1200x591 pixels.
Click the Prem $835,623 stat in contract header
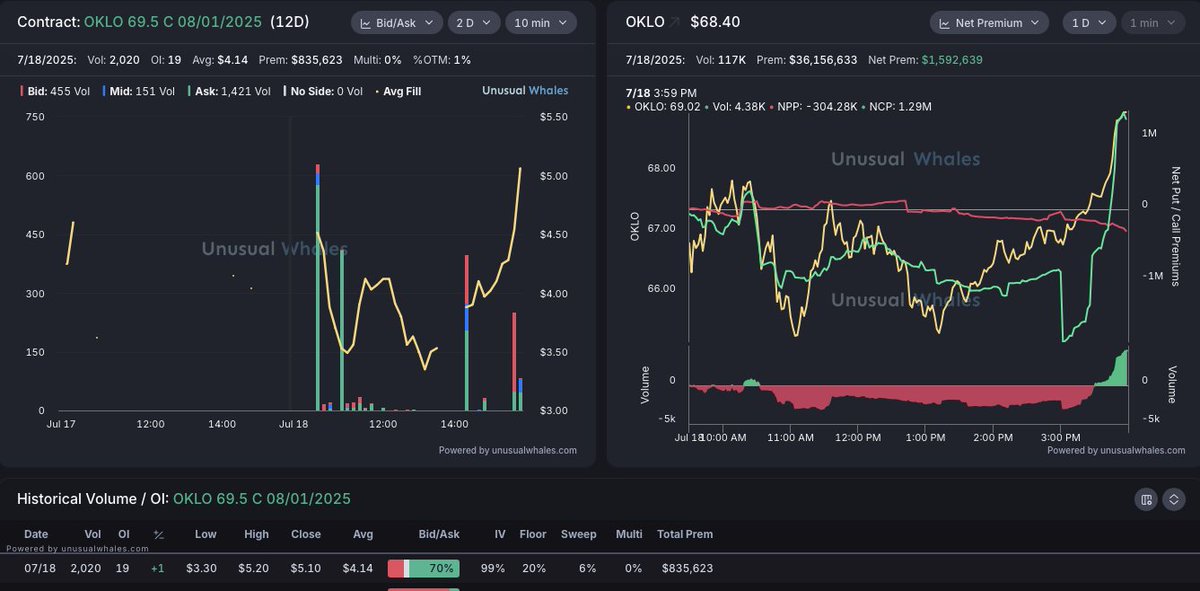(x=299, y=60)
